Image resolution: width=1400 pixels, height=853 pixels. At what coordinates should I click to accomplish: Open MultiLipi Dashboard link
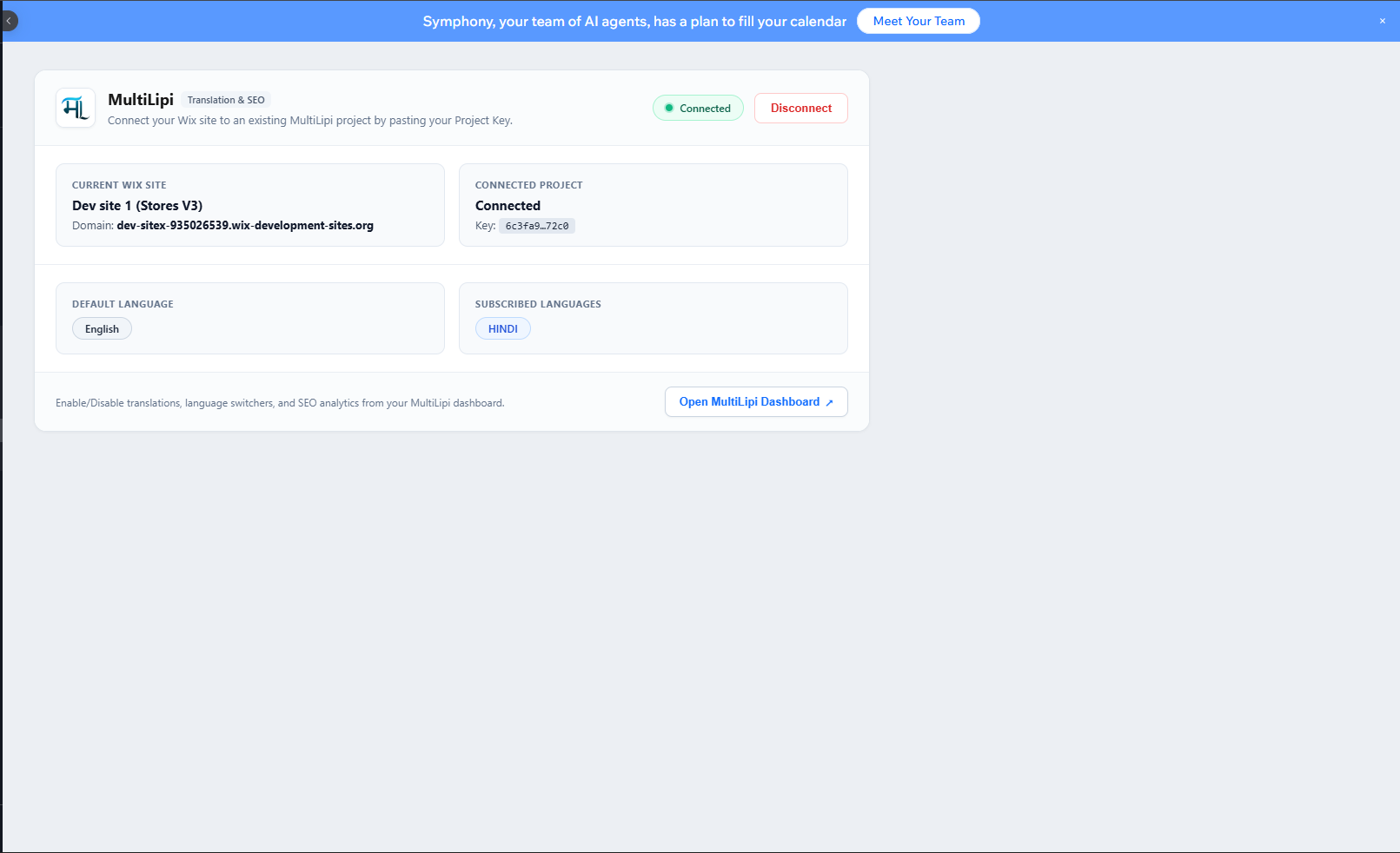point(756,402)
